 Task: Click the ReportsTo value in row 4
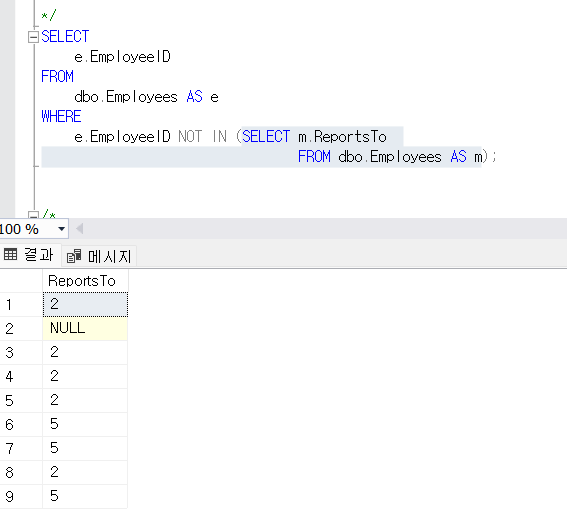click(x=85, y=376)
